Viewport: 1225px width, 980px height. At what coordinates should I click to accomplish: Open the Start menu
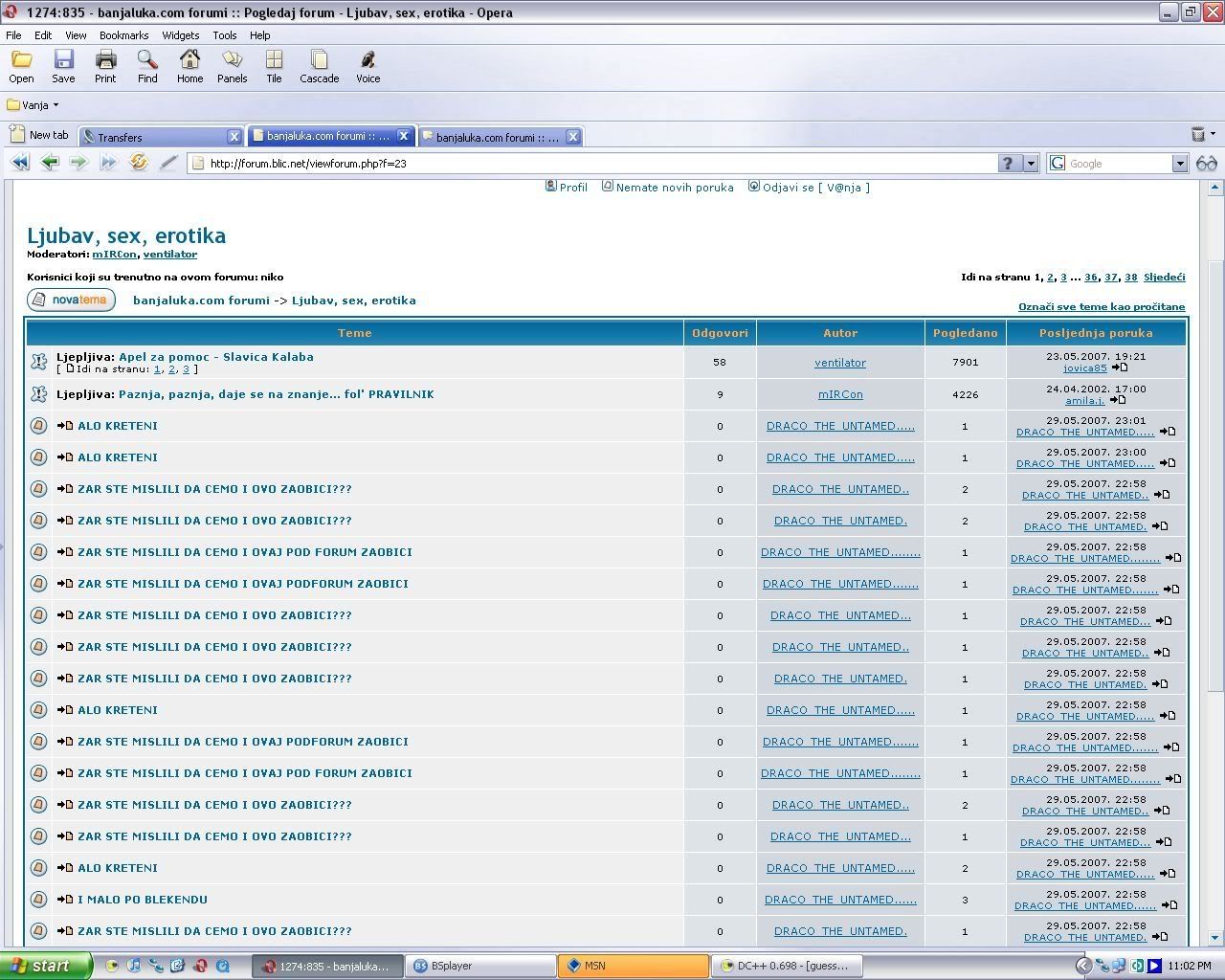[x=46, y=966]
